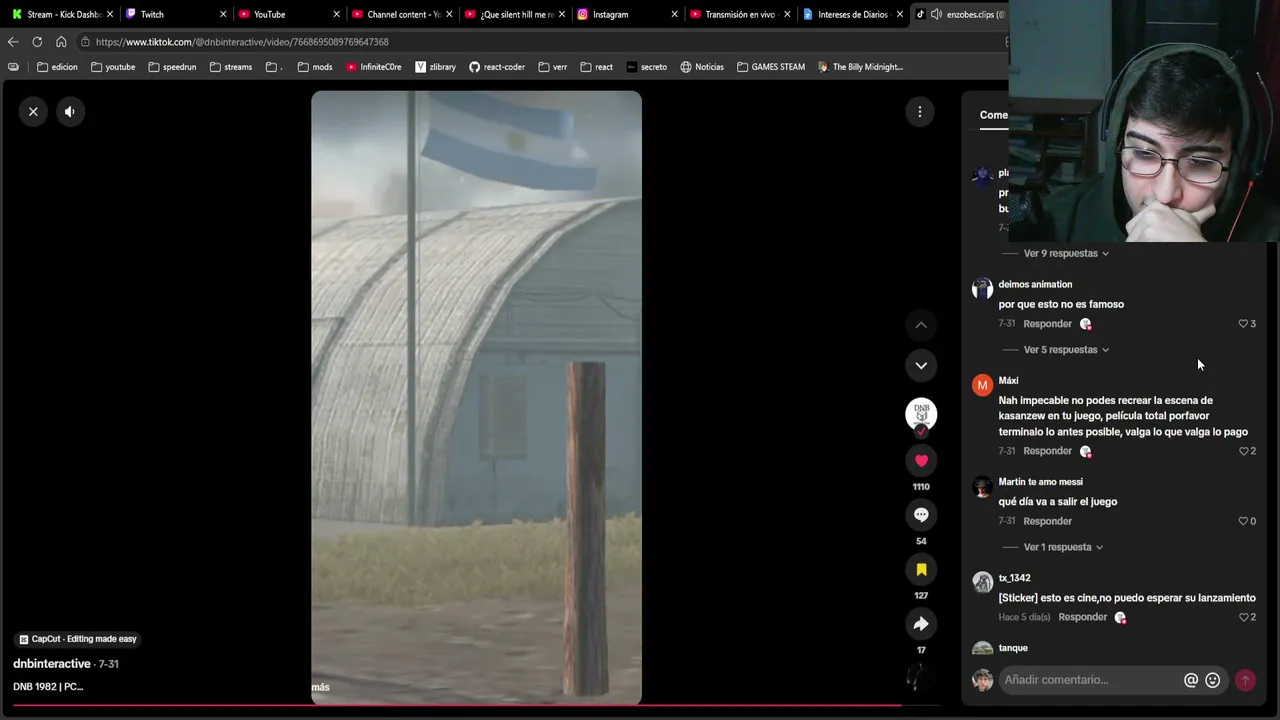The image size is (1280, 720).
Task: Mute the enzobes.clips tab audio icon
Action: 936,14
